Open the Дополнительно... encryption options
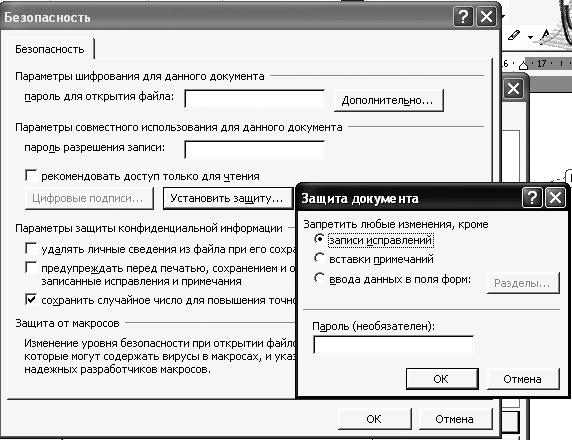Viewport: 572px width, 440px height. [389, 100]
